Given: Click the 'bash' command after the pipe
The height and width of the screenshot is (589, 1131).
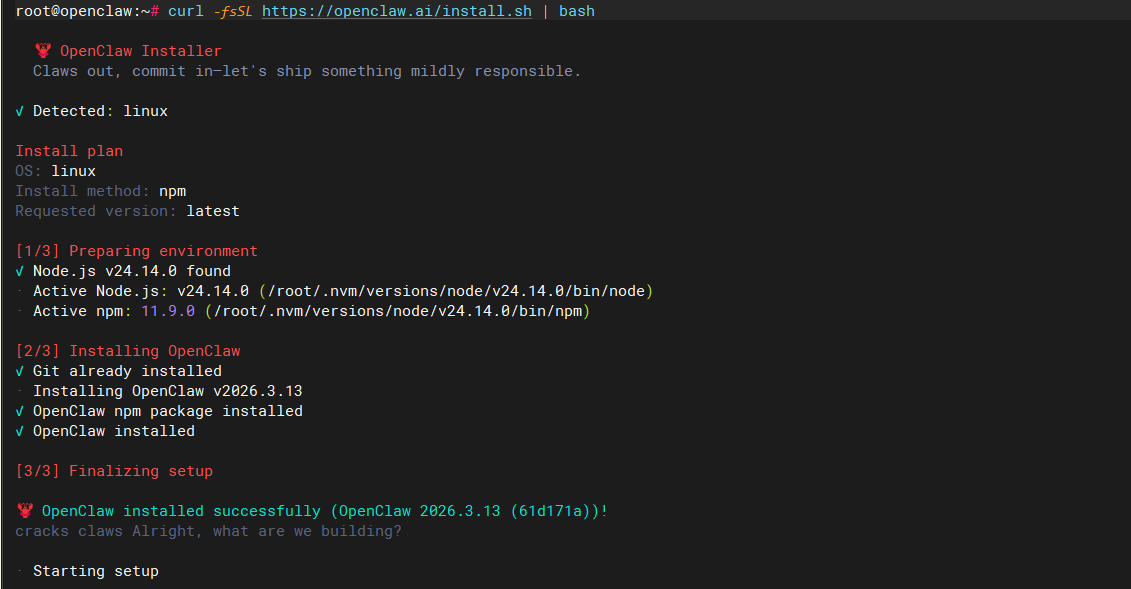Looking at the screenshot, I should tap(577, 12).
